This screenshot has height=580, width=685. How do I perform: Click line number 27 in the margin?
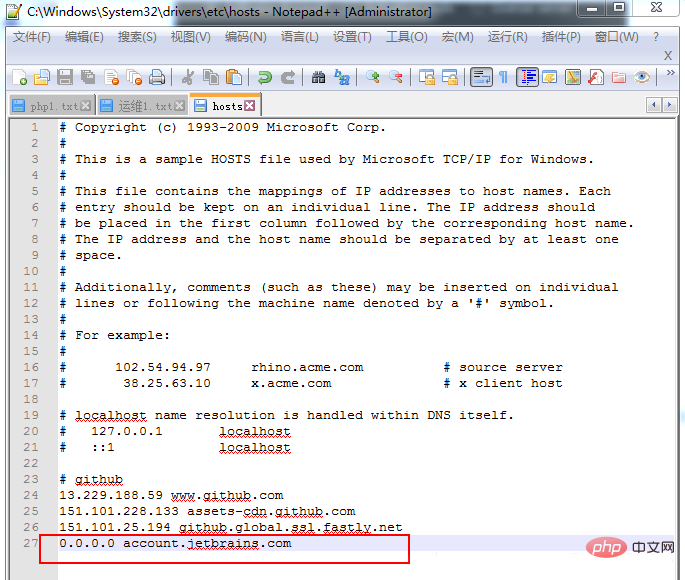(x=31, y=543)
